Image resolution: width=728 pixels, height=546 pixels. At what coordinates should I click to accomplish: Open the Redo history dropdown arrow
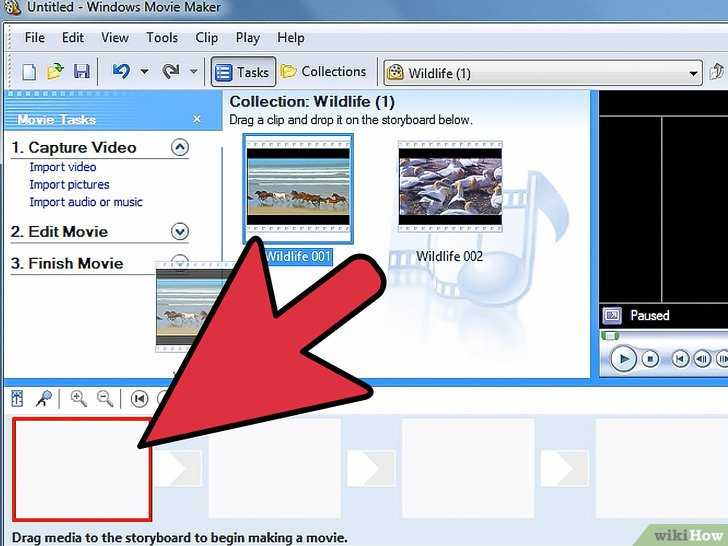[x=194, y=72]
